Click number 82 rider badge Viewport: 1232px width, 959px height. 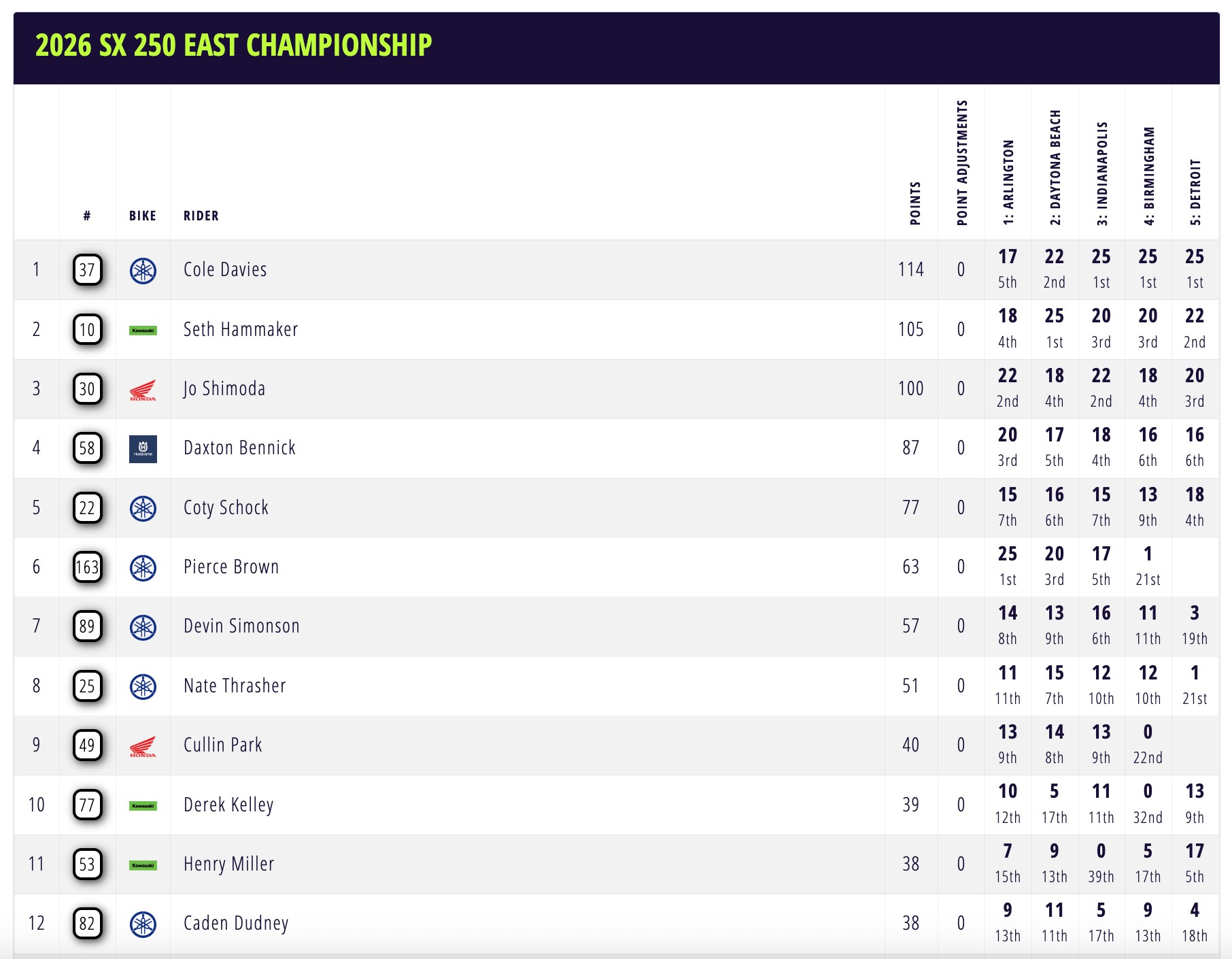point(87,924)
